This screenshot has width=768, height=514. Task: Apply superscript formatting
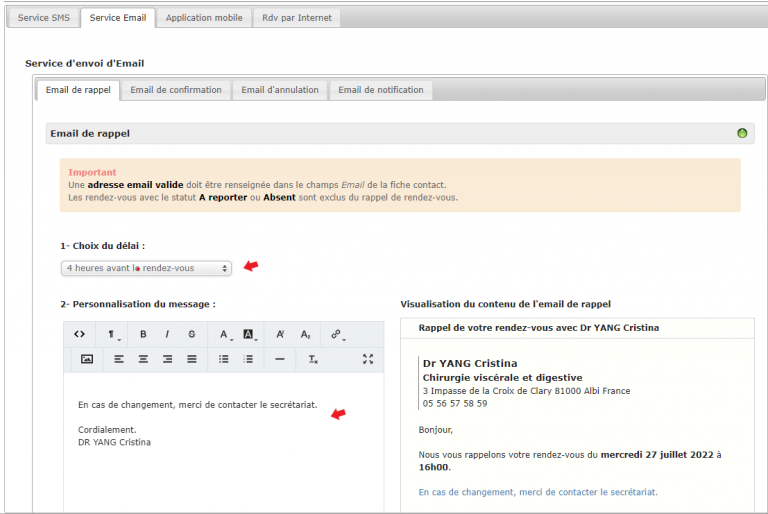click(280, 334)
